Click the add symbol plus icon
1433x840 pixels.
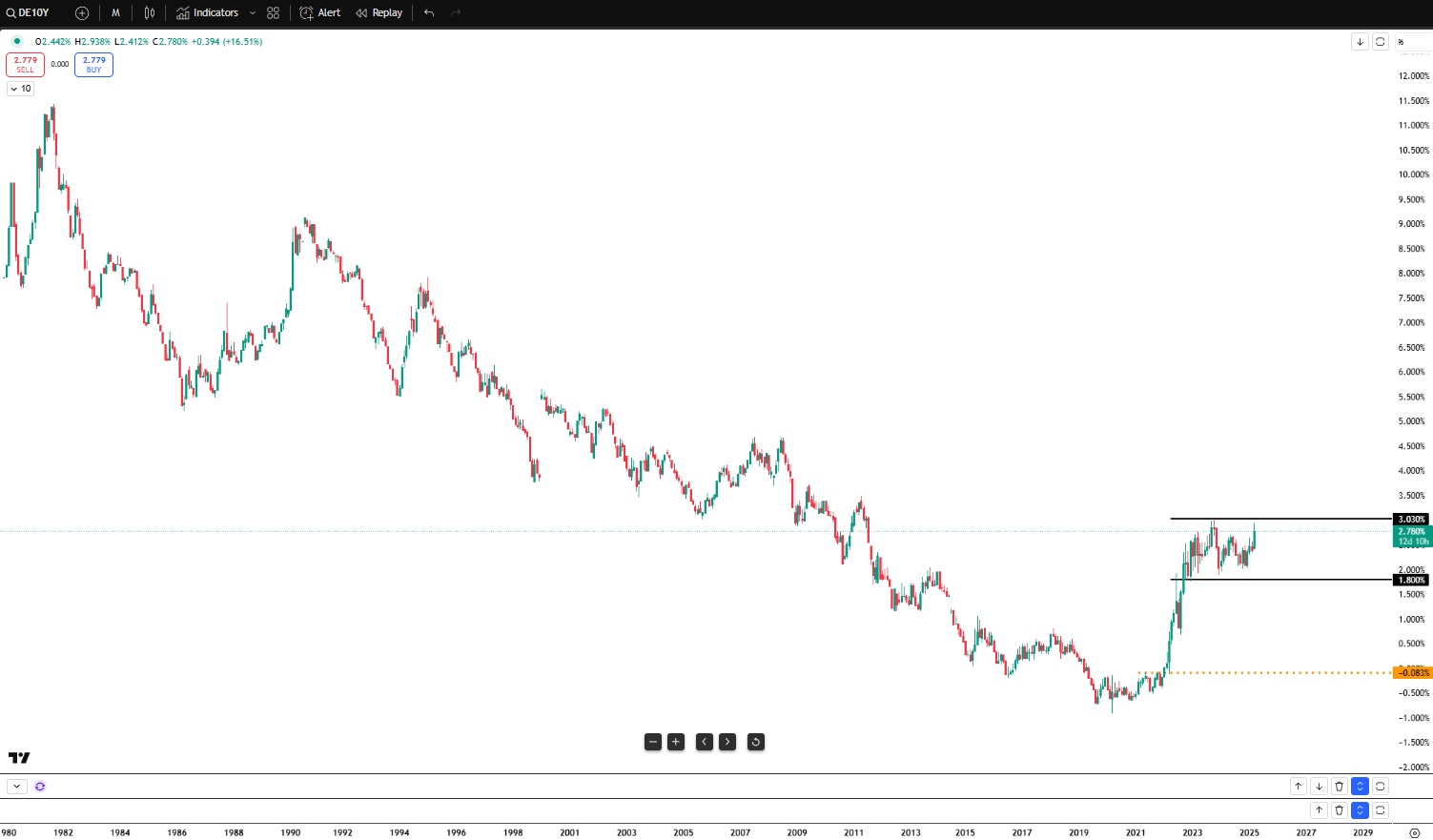(x=82, y=12)
